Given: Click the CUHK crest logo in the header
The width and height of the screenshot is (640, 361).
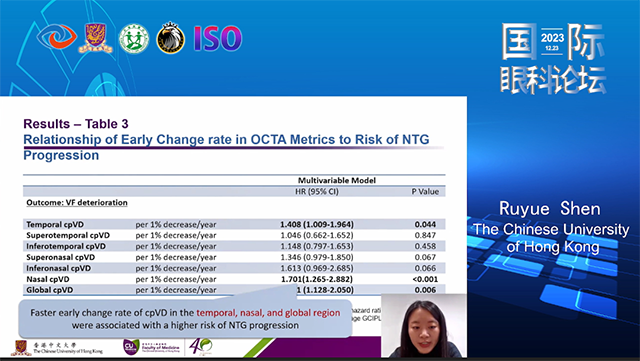Looking at the screenshot, I should point(96,38).
